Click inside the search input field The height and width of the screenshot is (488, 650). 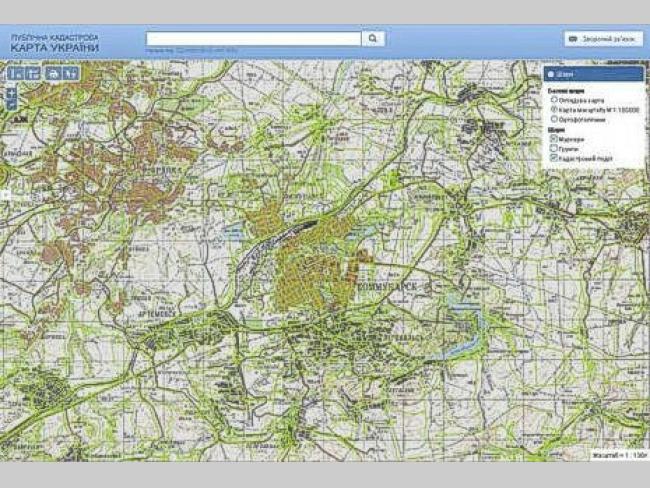(253, 39)
